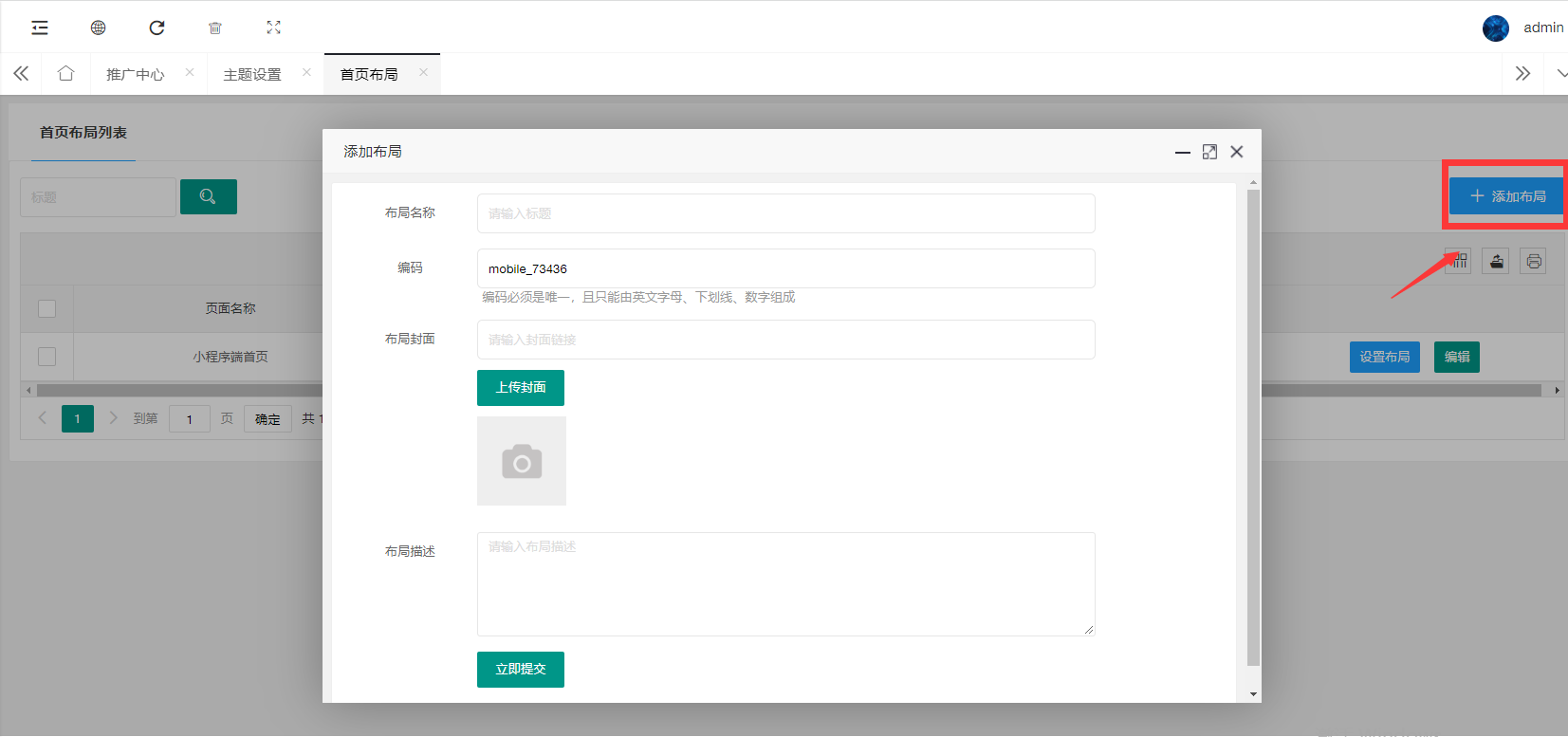
Task: Collapse the sidebar menu icon
Action: 40,28
